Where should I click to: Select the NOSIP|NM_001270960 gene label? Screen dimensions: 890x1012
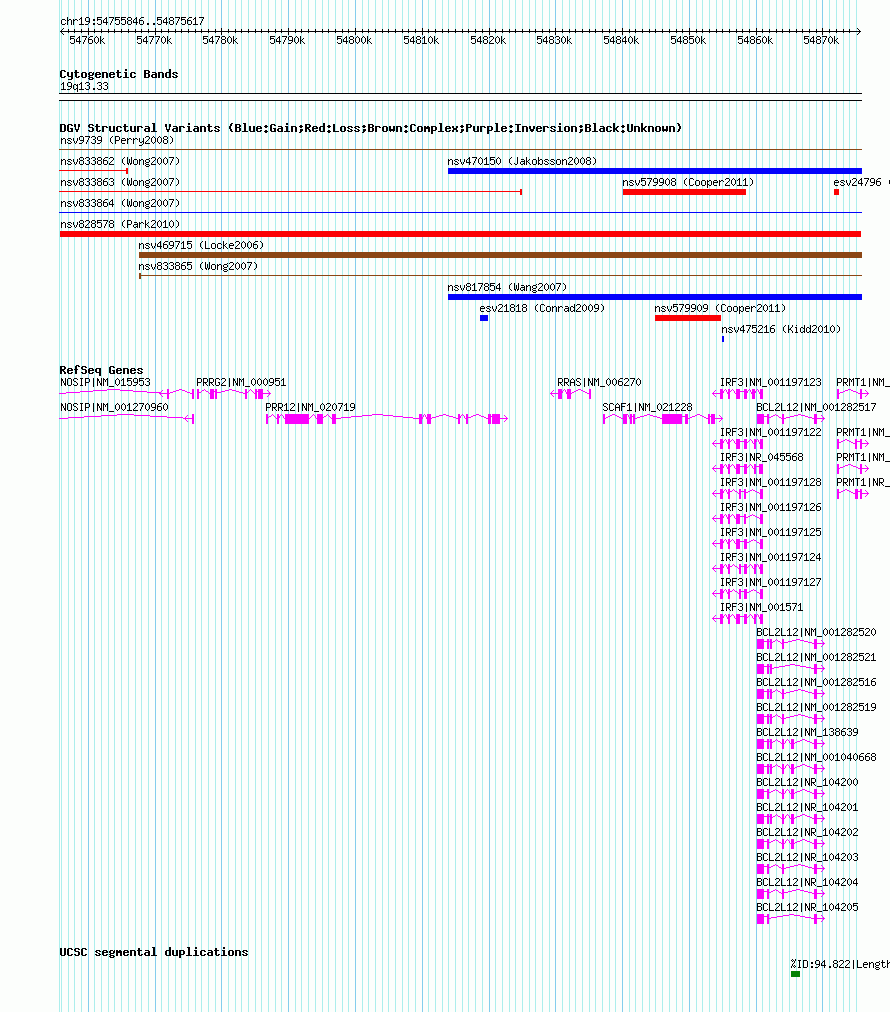click(x=114, y=407)
